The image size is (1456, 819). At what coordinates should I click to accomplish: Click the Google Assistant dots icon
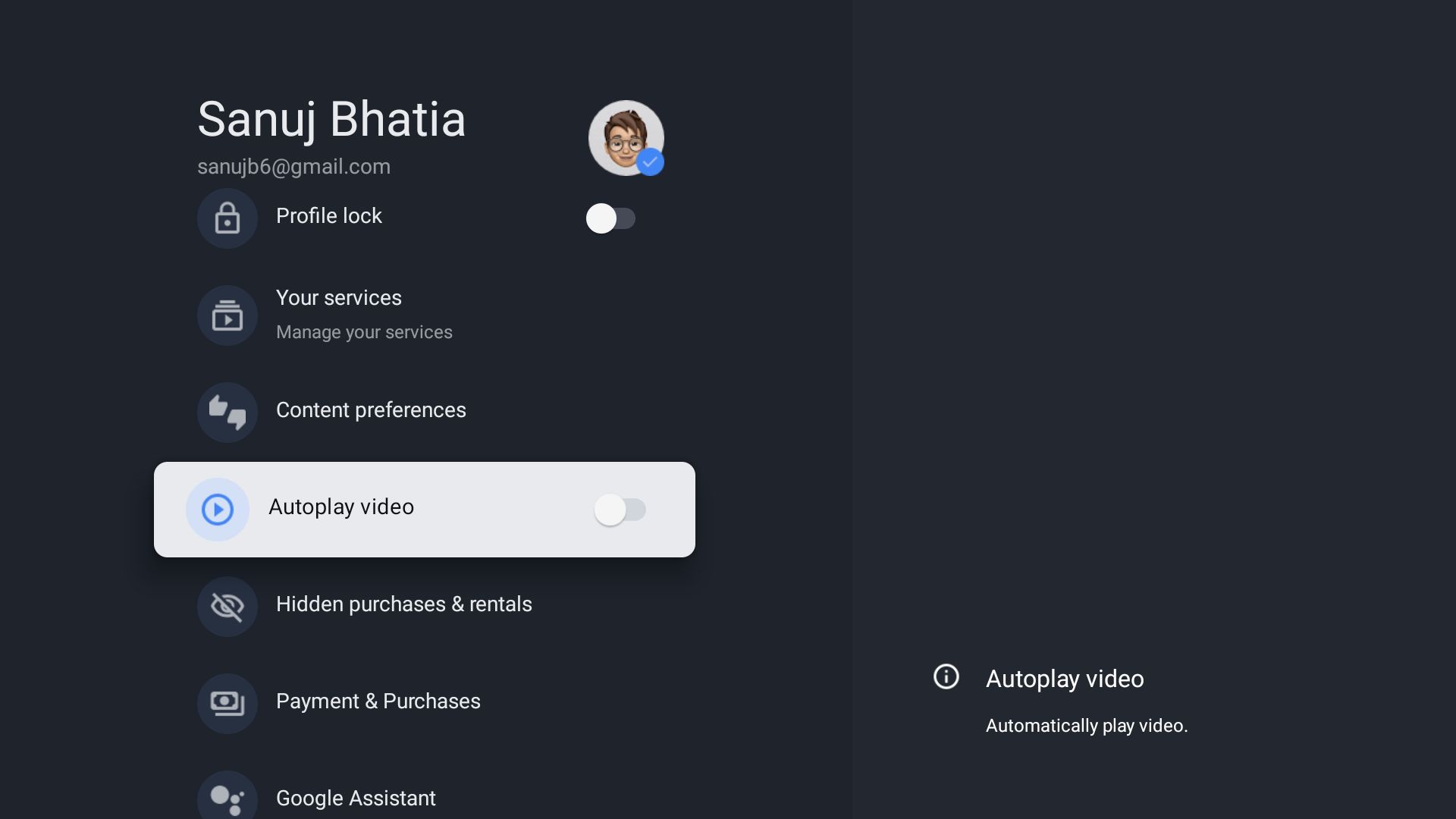(x=227, y=799)
